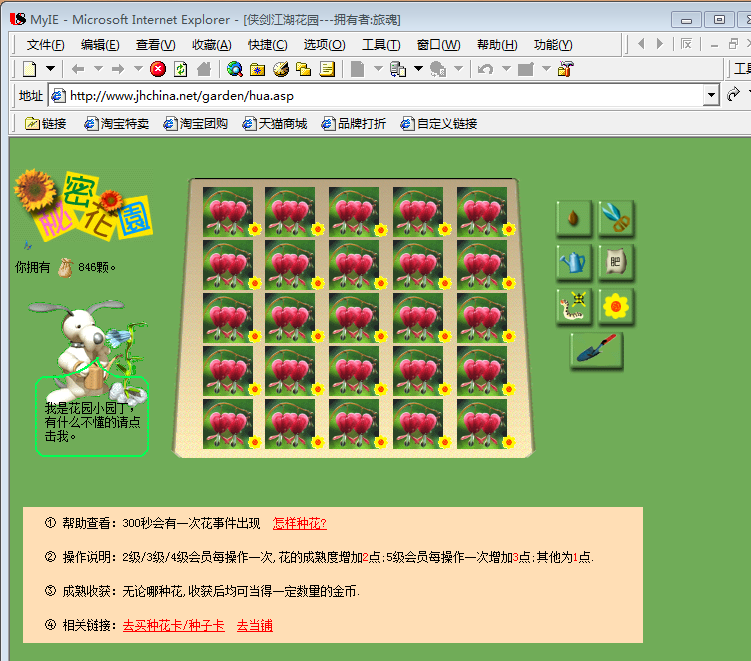Select the pruning scissors tool
The height and width of the screenshot is (661, 751).
click(x=616, y=218)
